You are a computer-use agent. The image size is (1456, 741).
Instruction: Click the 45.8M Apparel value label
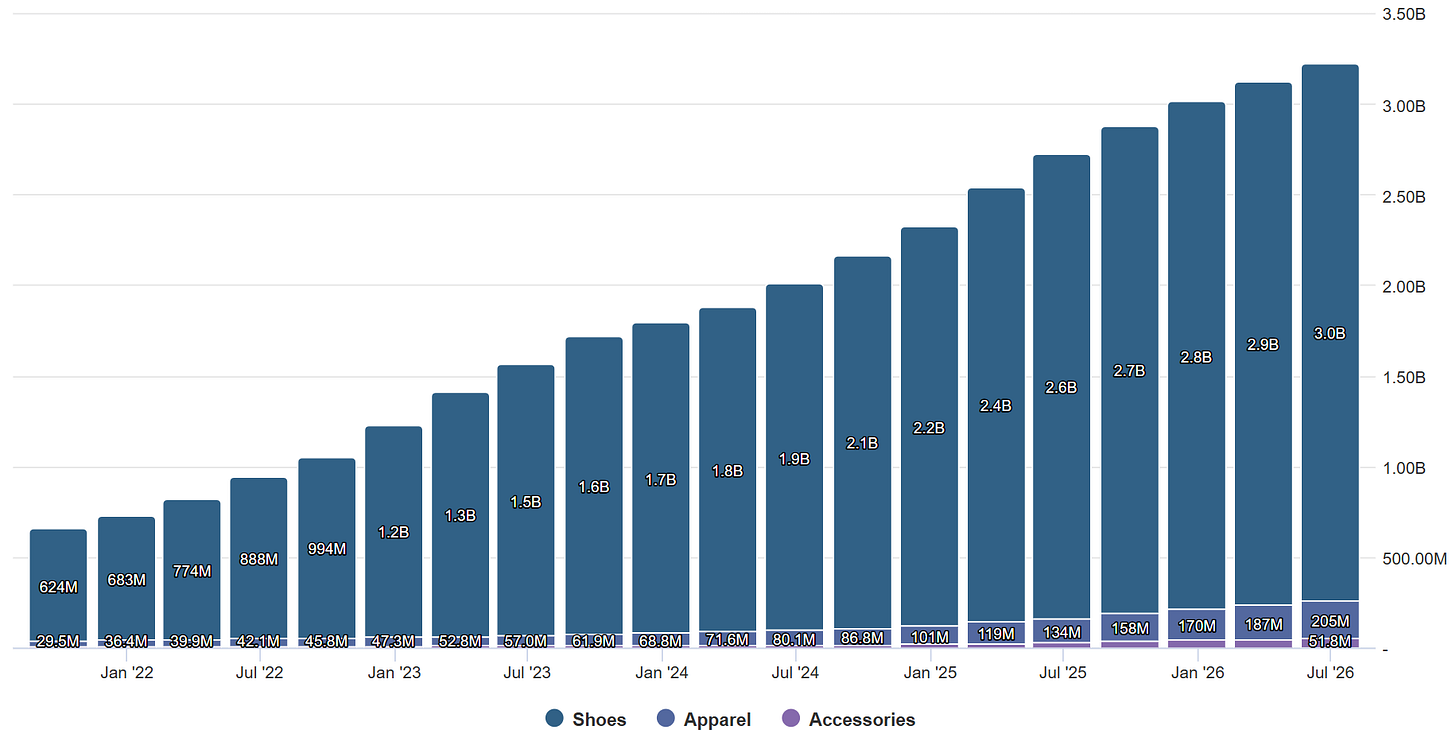click(326, 640)
